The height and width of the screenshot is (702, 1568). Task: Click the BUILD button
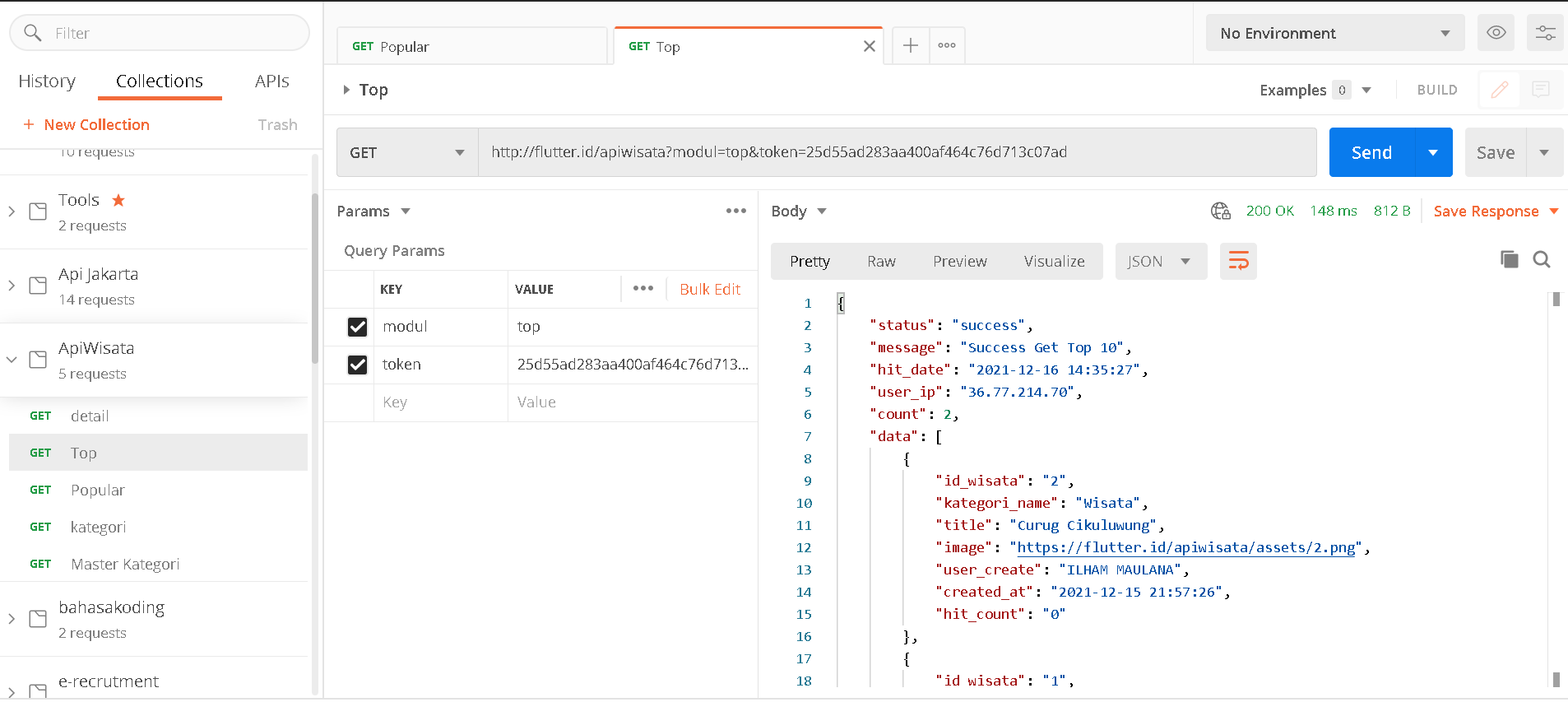point(1436,90)
